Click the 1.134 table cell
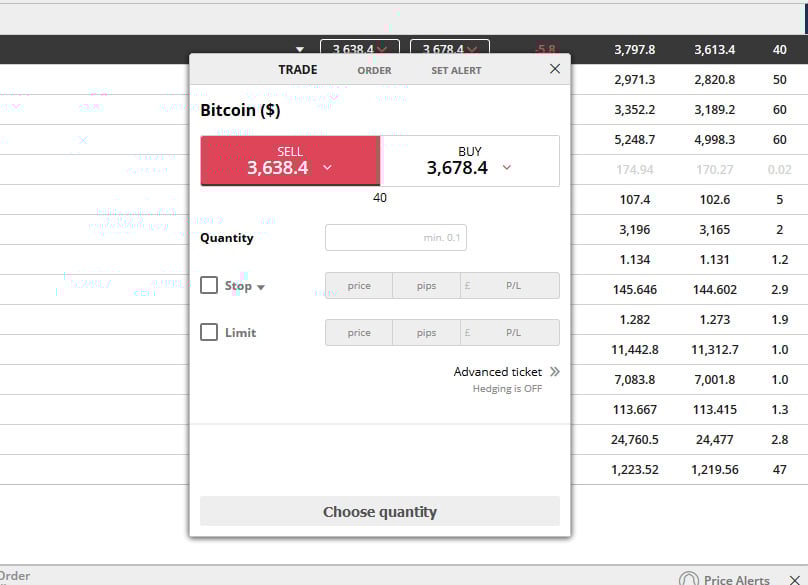This screenshot has width=808, height=585. (635, 260)
